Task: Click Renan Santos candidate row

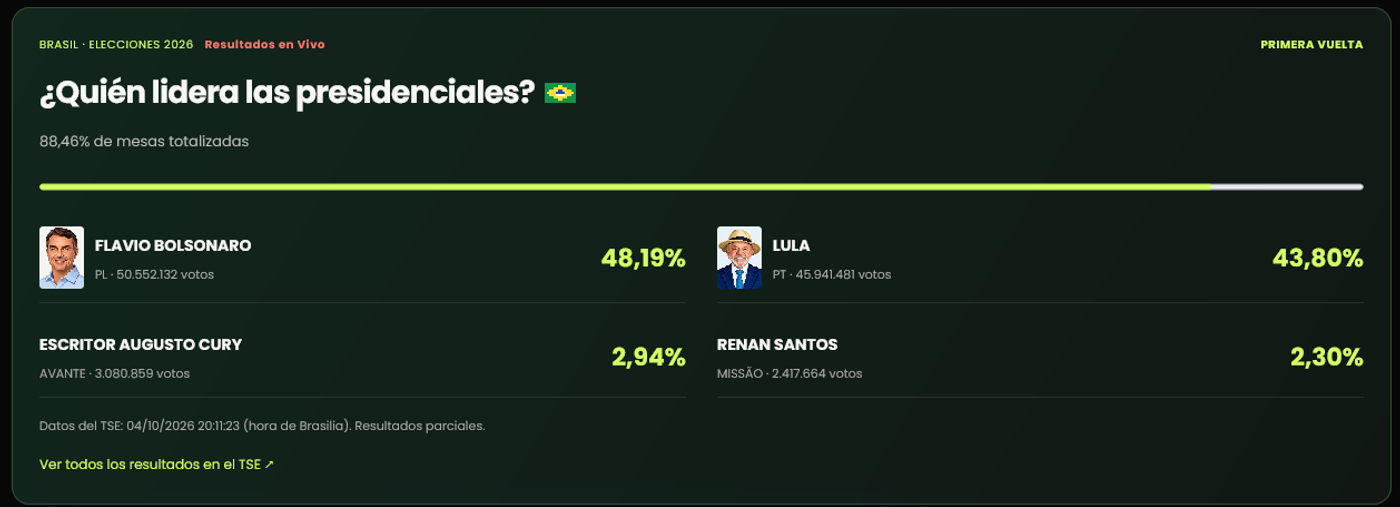Action: pos(1040,358)
